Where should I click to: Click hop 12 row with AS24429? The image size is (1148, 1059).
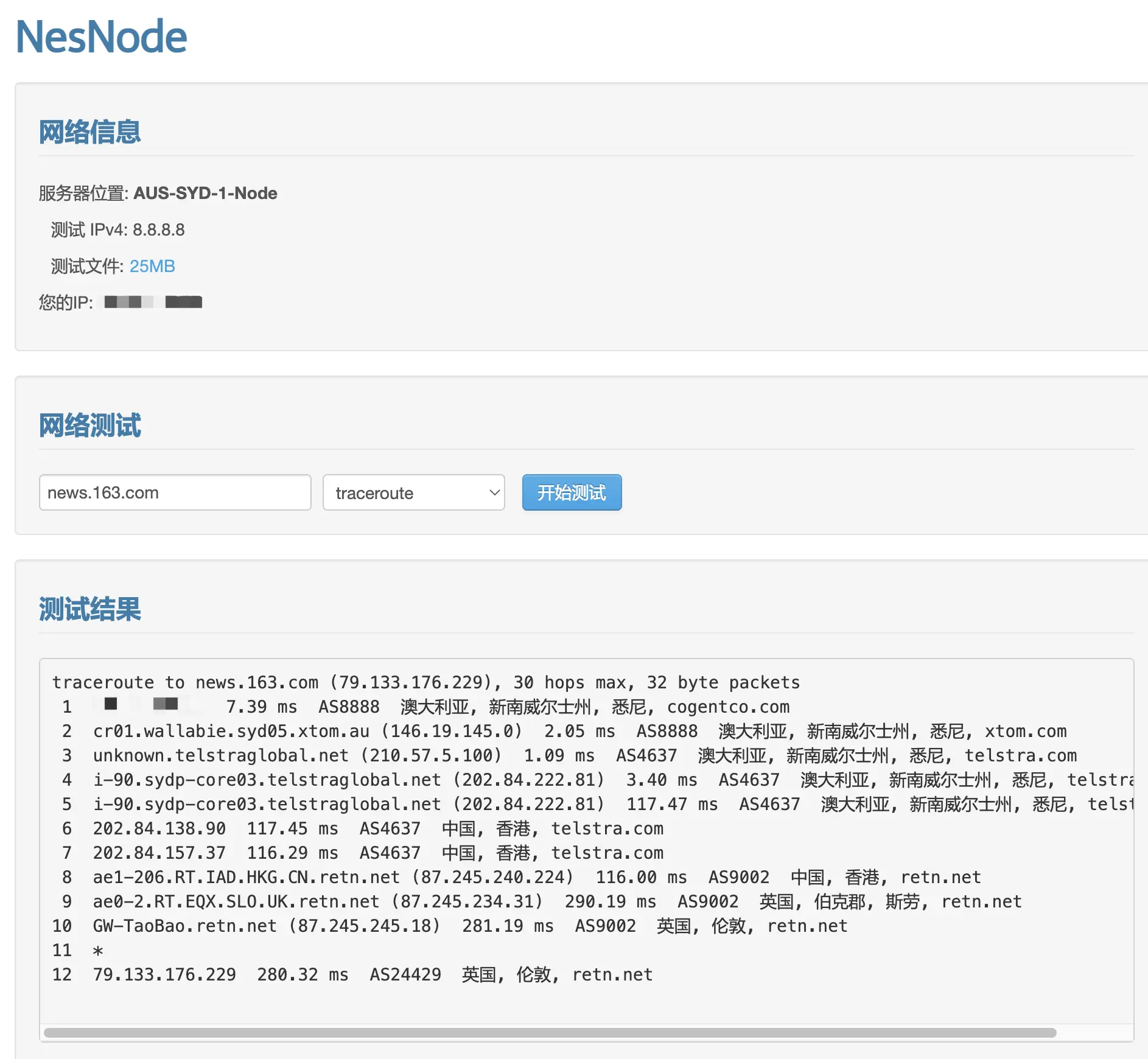[x=353, y=974]
